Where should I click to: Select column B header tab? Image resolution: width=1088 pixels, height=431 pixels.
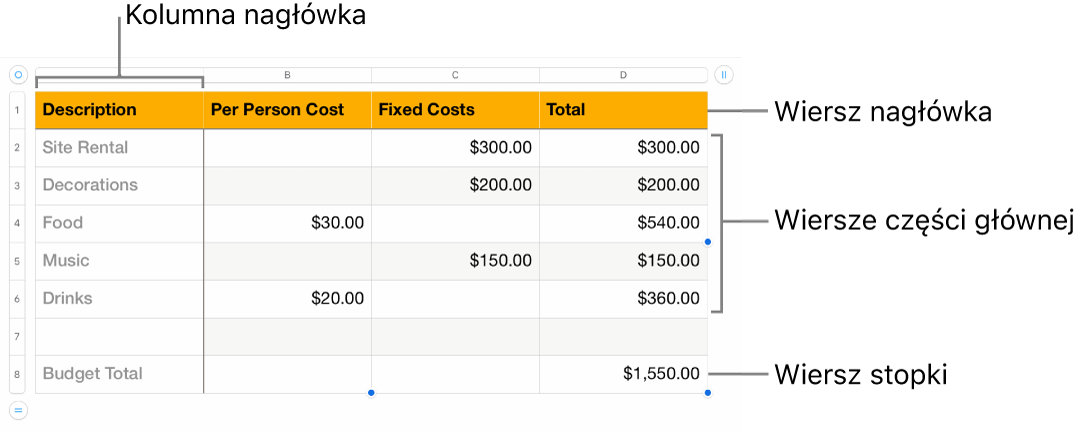[x=287, y=75]
